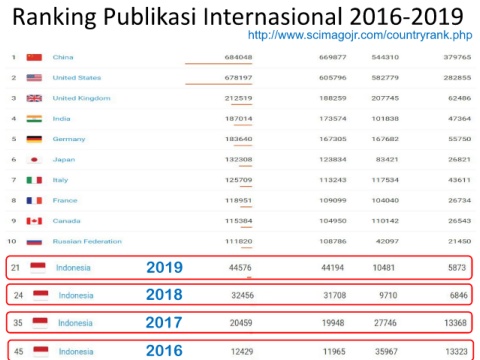480x360 pixels.
Task: Select the 2017 label in Indonesia row
Action: pos(164,322)
